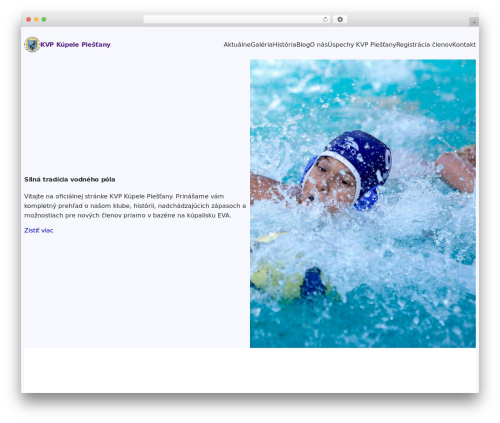Screen dimensions: 500x423
Task: Maximize window with green button
Action: pos(44,19)
